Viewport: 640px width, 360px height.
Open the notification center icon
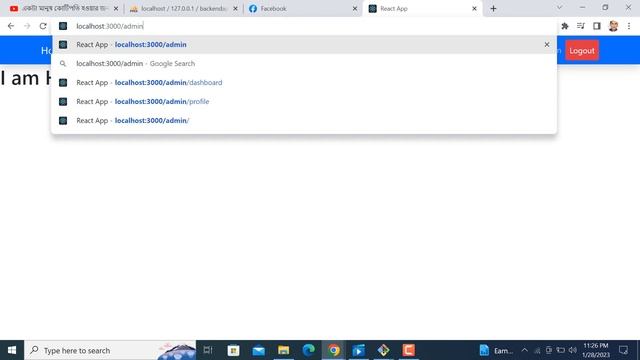pos(623,350)
